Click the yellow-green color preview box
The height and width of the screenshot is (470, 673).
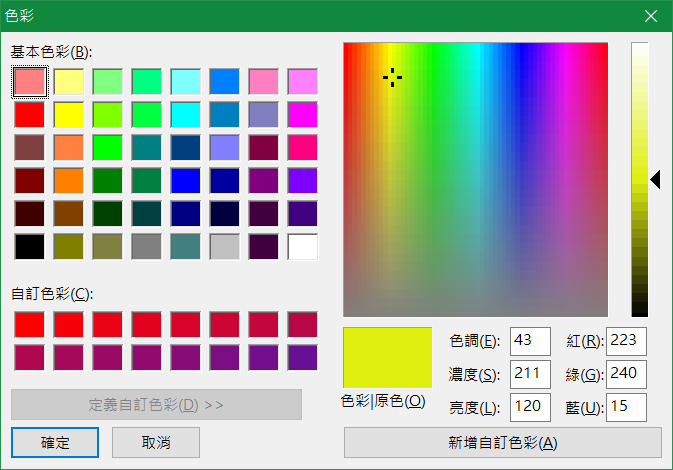click(x=388, y=358)
